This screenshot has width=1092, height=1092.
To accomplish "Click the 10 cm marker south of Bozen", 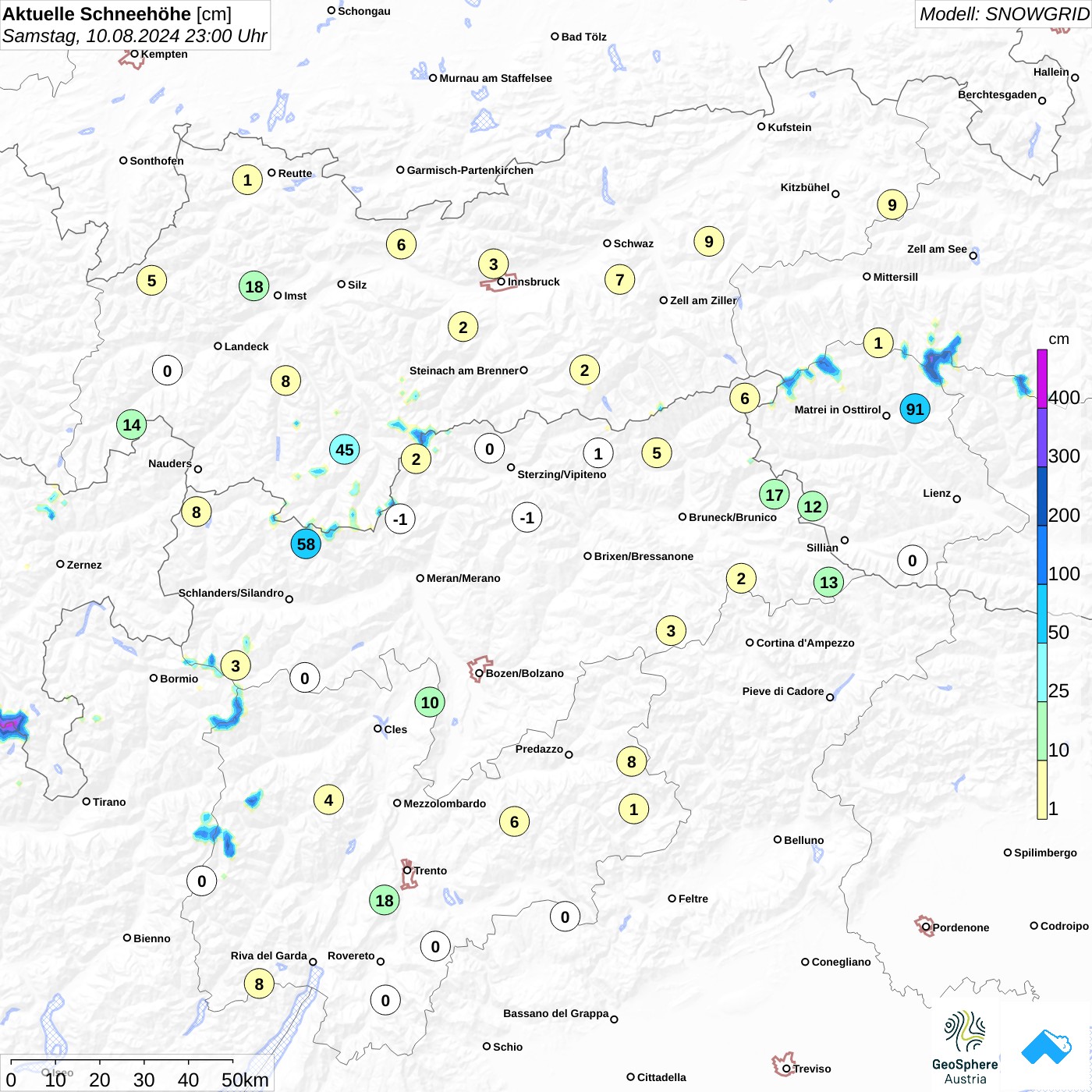I will click(430, 702).
